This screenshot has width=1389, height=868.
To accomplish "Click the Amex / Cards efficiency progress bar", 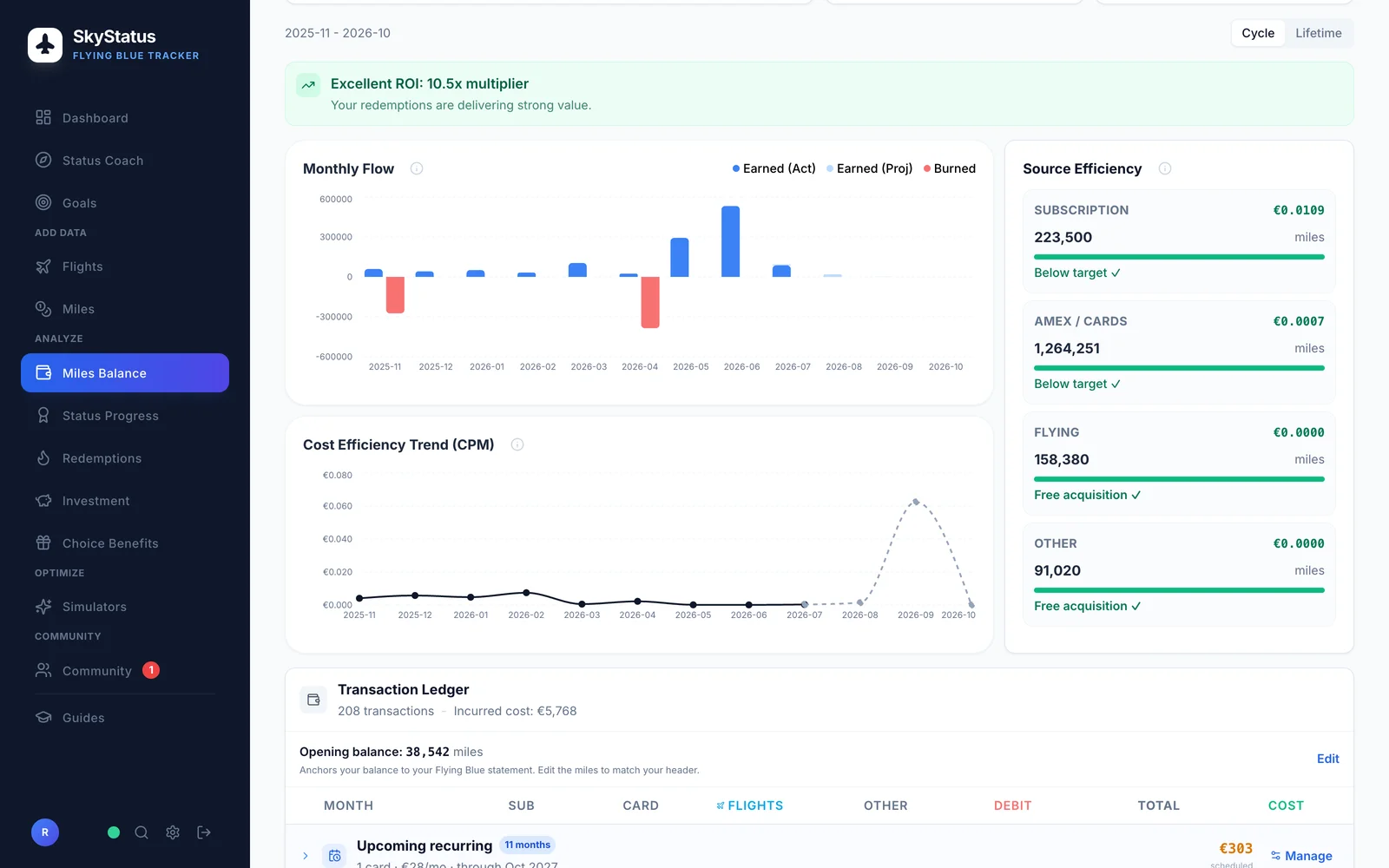I will 1179,368.
